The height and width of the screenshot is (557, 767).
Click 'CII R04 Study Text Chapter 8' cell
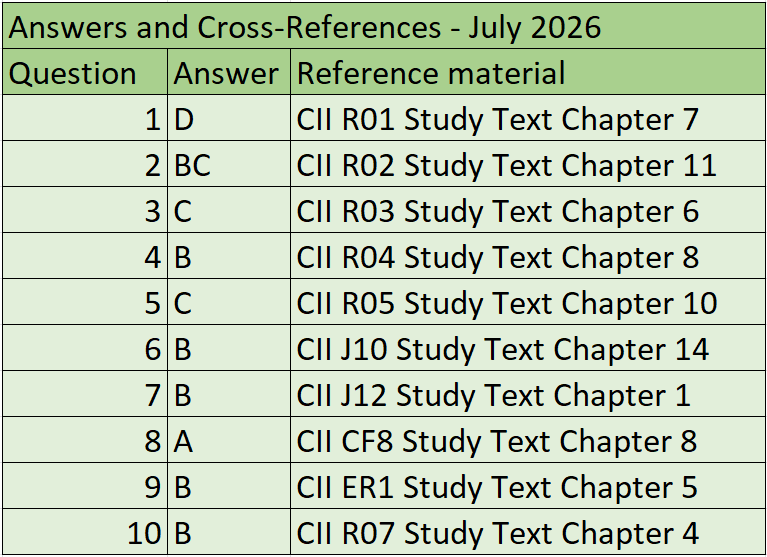(x=528, y=256)
